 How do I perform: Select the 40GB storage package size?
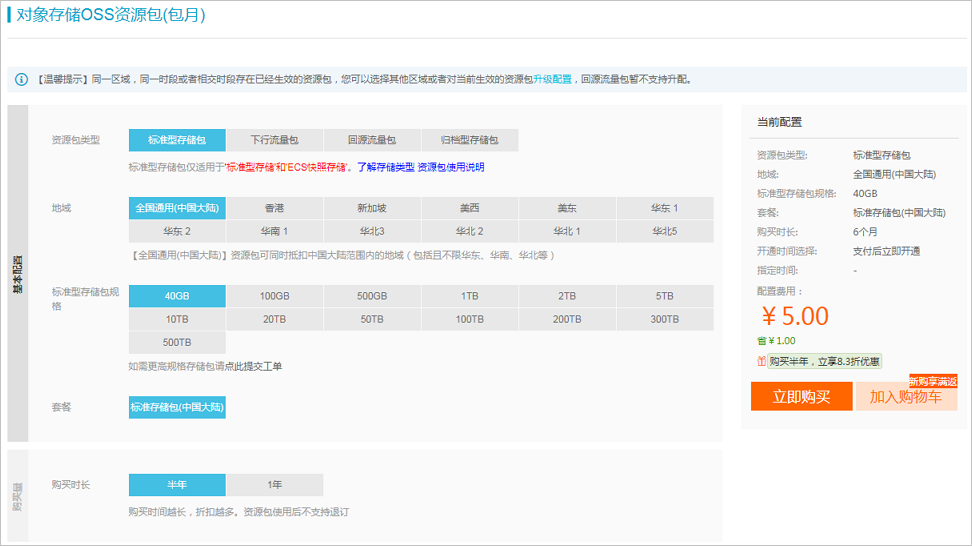(x=177, y=296)
